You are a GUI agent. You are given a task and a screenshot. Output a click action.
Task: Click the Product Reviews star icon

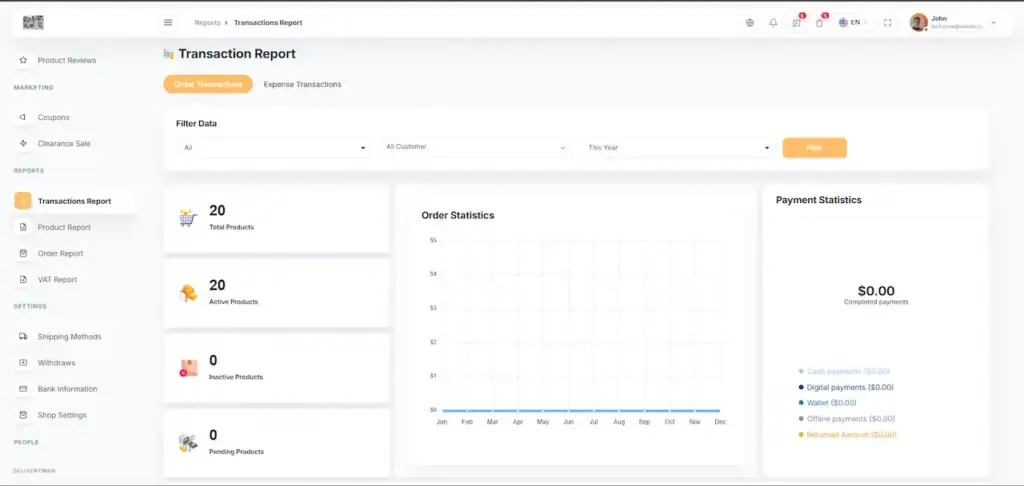23,60
